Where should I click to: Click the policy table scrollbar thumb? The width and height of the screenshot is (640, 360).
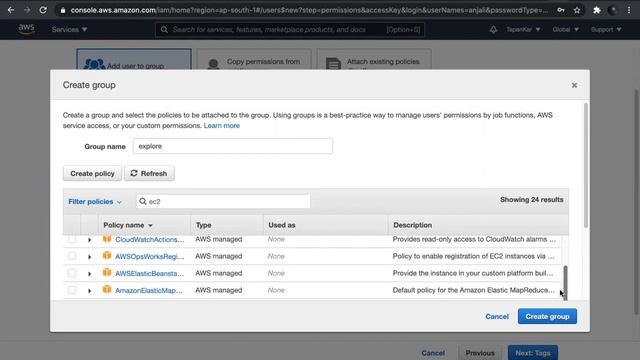tap(565, 282)
